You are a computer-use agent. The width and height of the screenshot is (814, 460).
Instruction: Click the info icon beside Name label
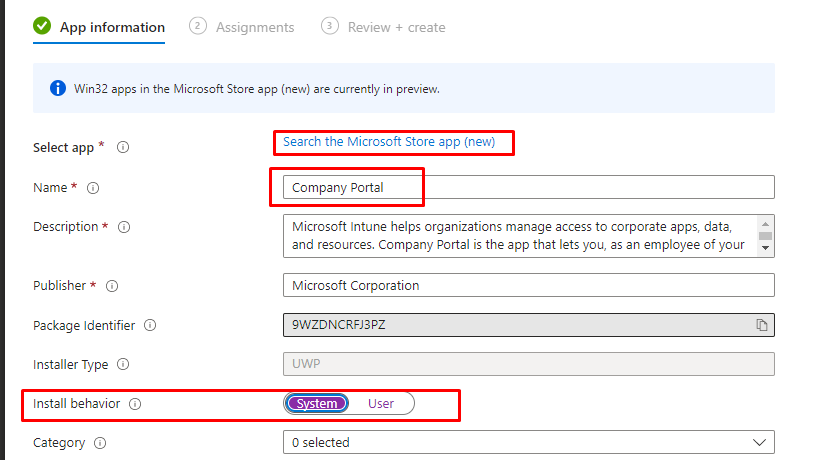[93, 188]
